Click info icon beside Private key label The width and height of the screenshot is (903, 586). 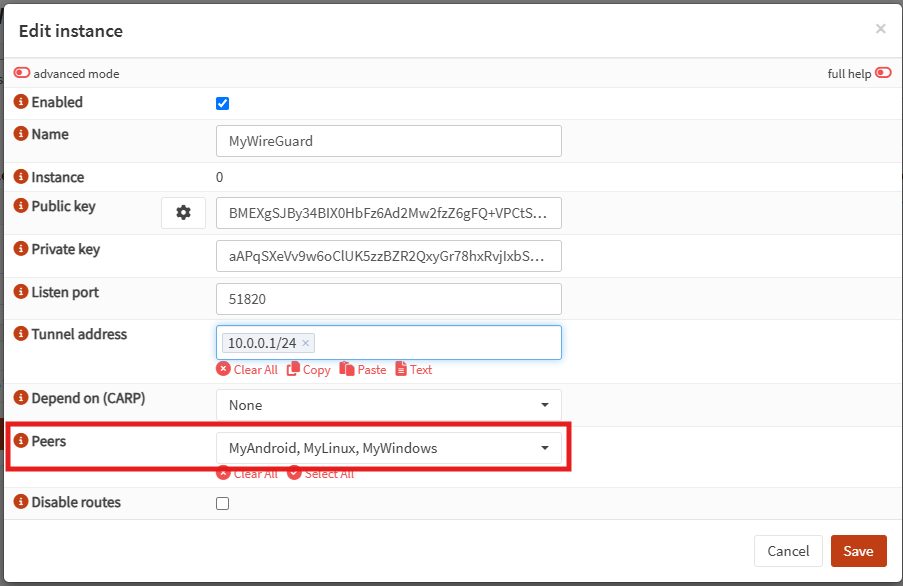21,249
